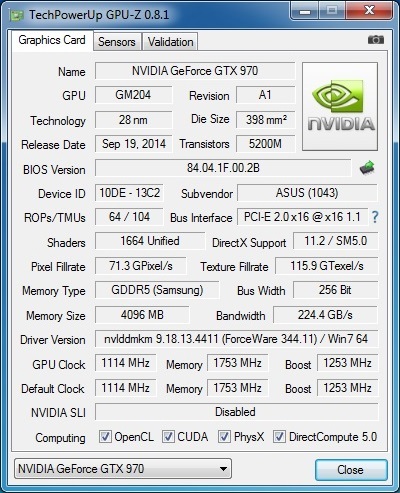Toggle the DirectCompute 5.0 checkbox
This screenshot has height=493, width=400.
(279, 437)
